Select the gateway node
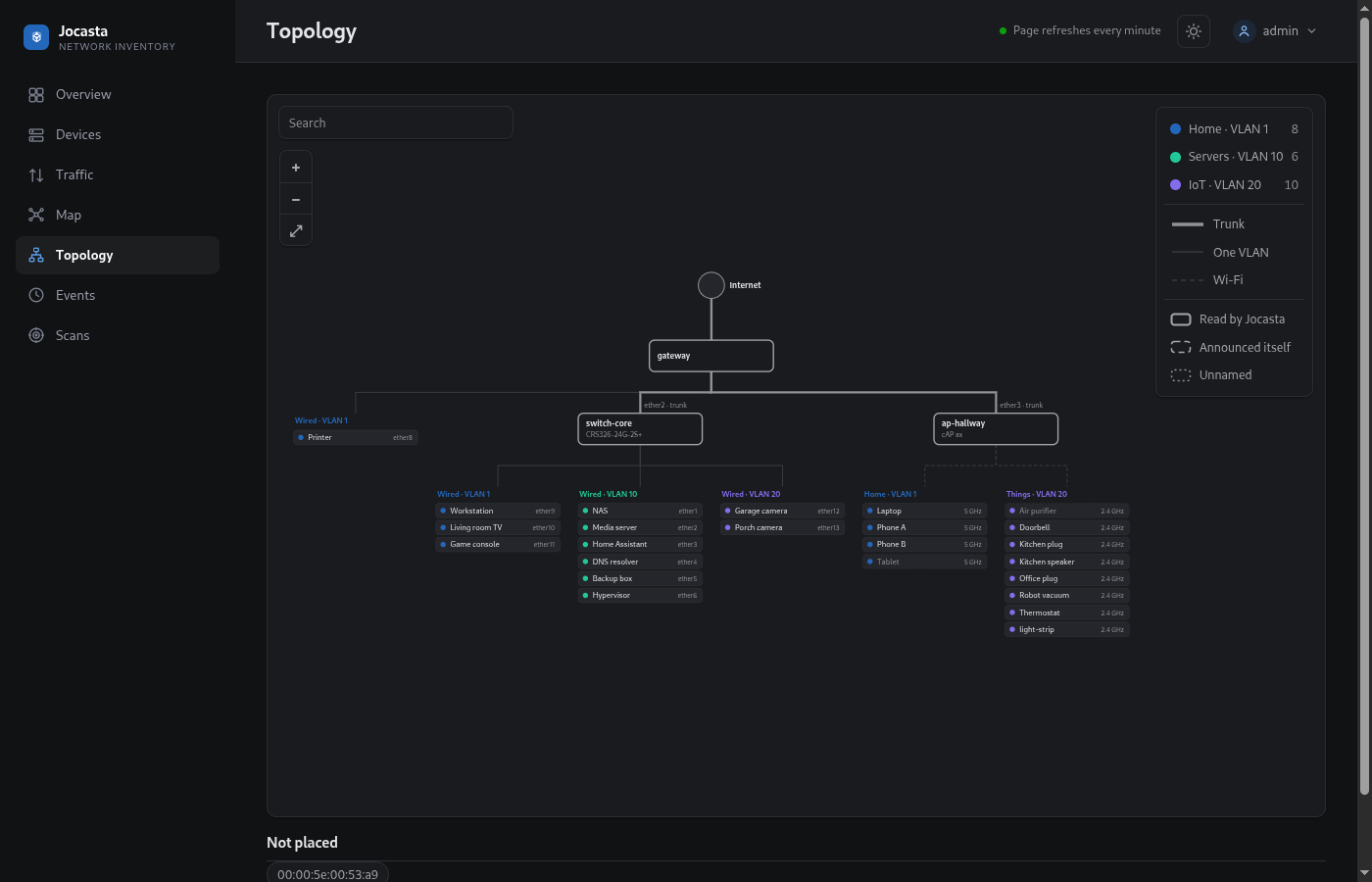Screen dimensions: 1372x882 (711, 356)
